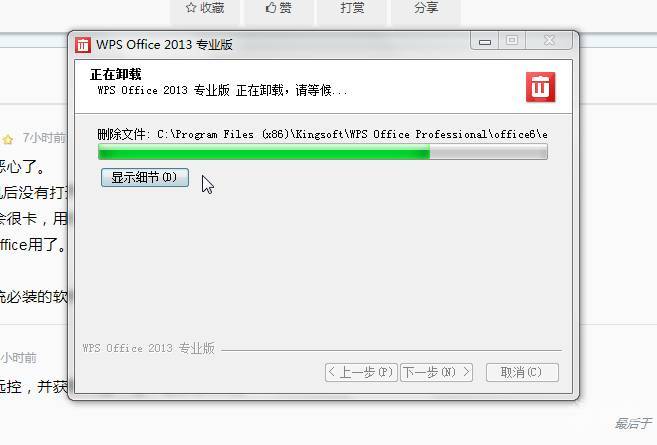Click the yellow star beside 7小时前
The width and height of the screenshot is (657, 445).
[8, 139]
